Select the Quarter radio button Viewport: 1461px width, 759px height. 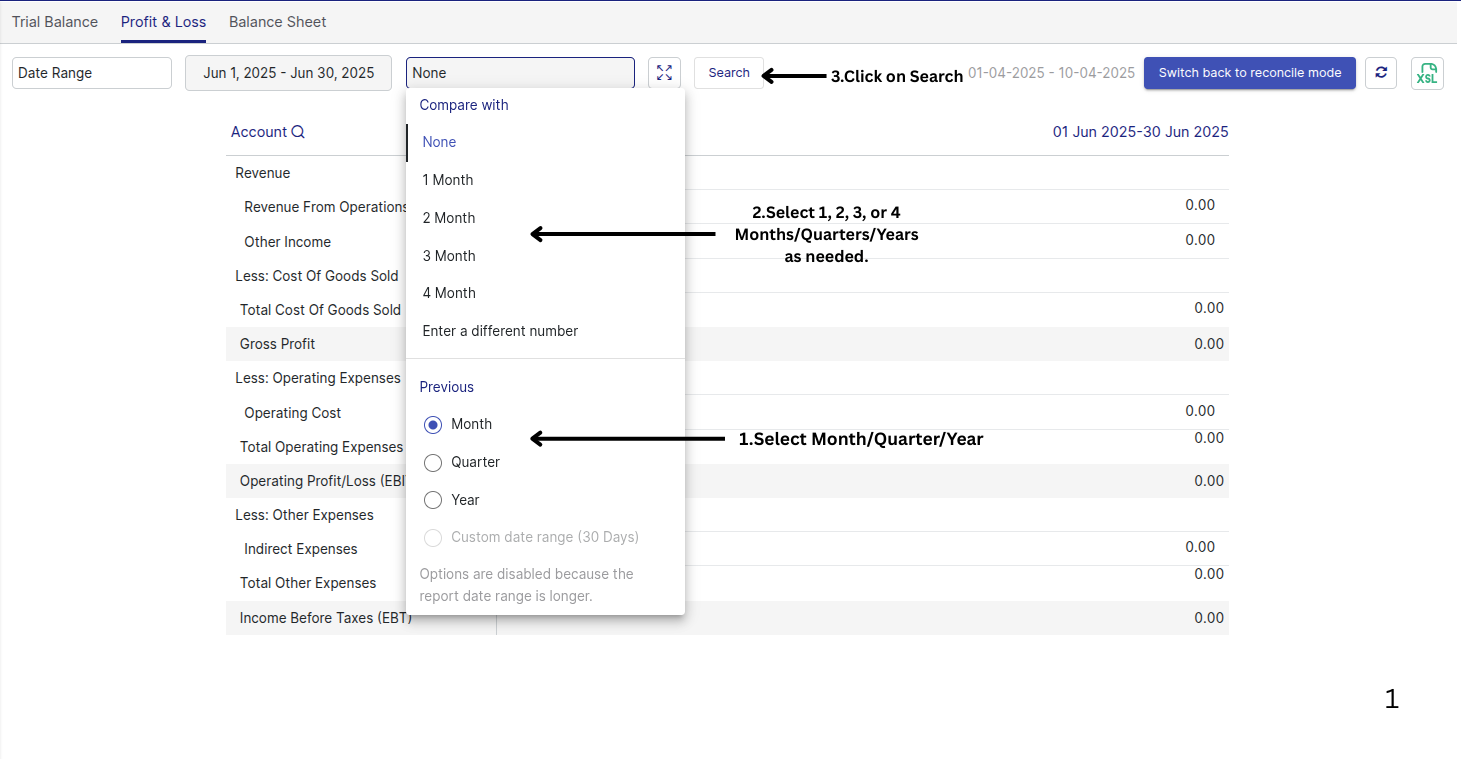(x=433, y=463)
